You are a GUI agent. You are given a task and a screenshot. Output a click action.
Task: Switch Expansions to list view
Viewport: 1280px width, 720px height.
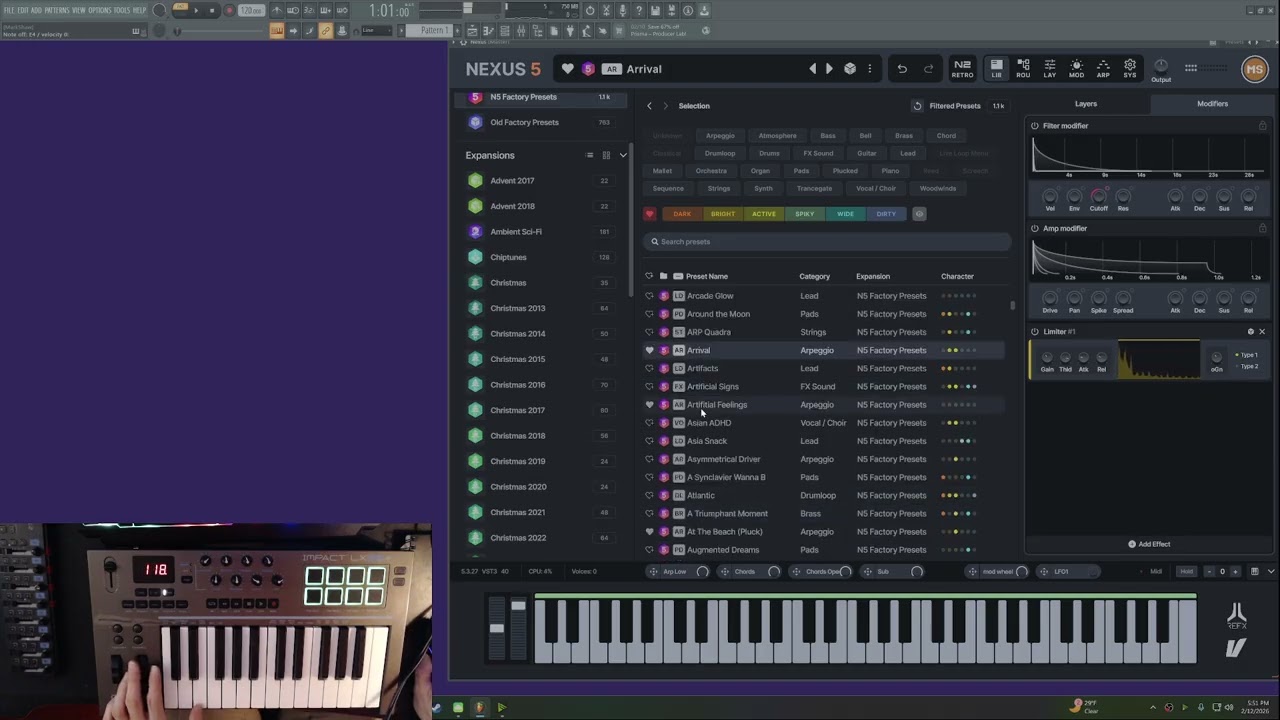coord(589,155)
